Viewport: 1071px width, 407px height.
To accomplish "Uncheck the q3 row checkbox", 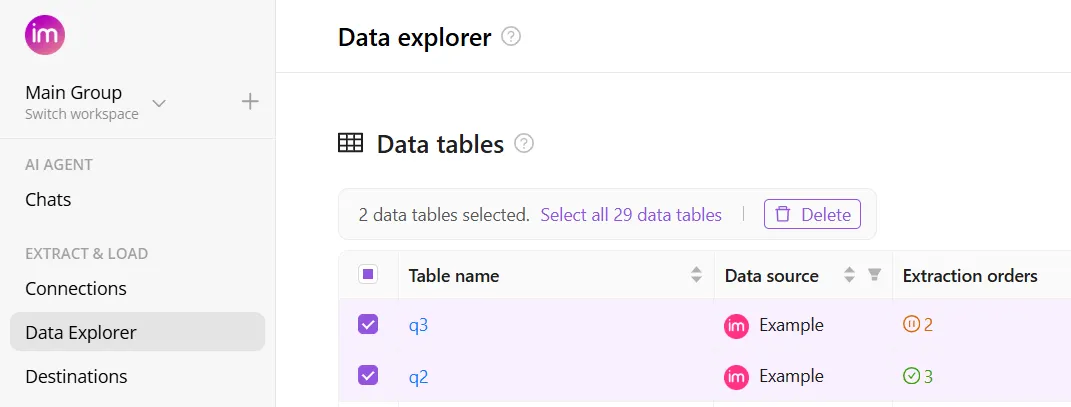I will click(368, 324).
